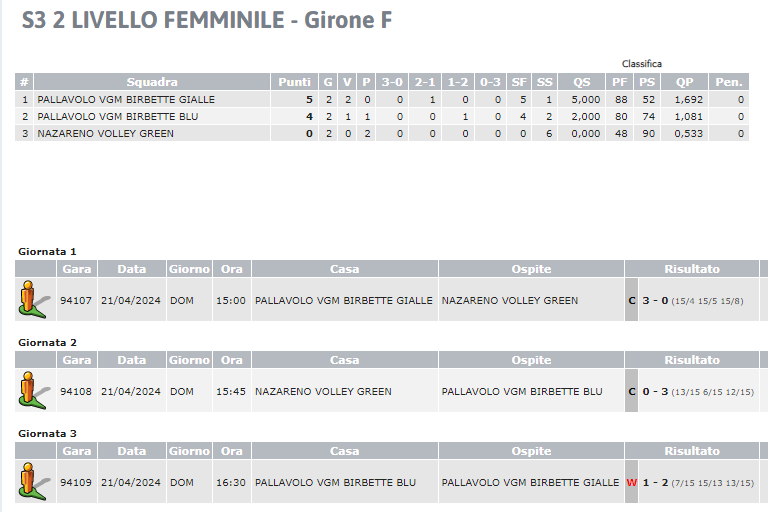Click the red W marker for match 94109

[631, 483]
